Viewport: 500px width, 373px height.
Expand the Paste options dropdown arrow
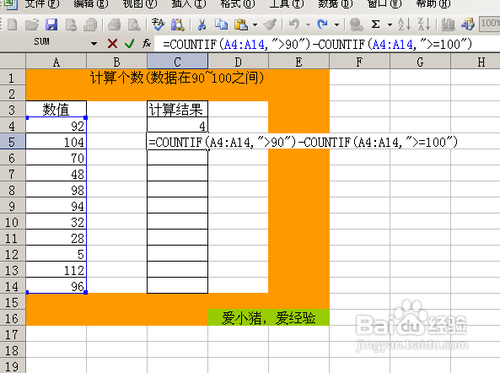tap(255, 25)
